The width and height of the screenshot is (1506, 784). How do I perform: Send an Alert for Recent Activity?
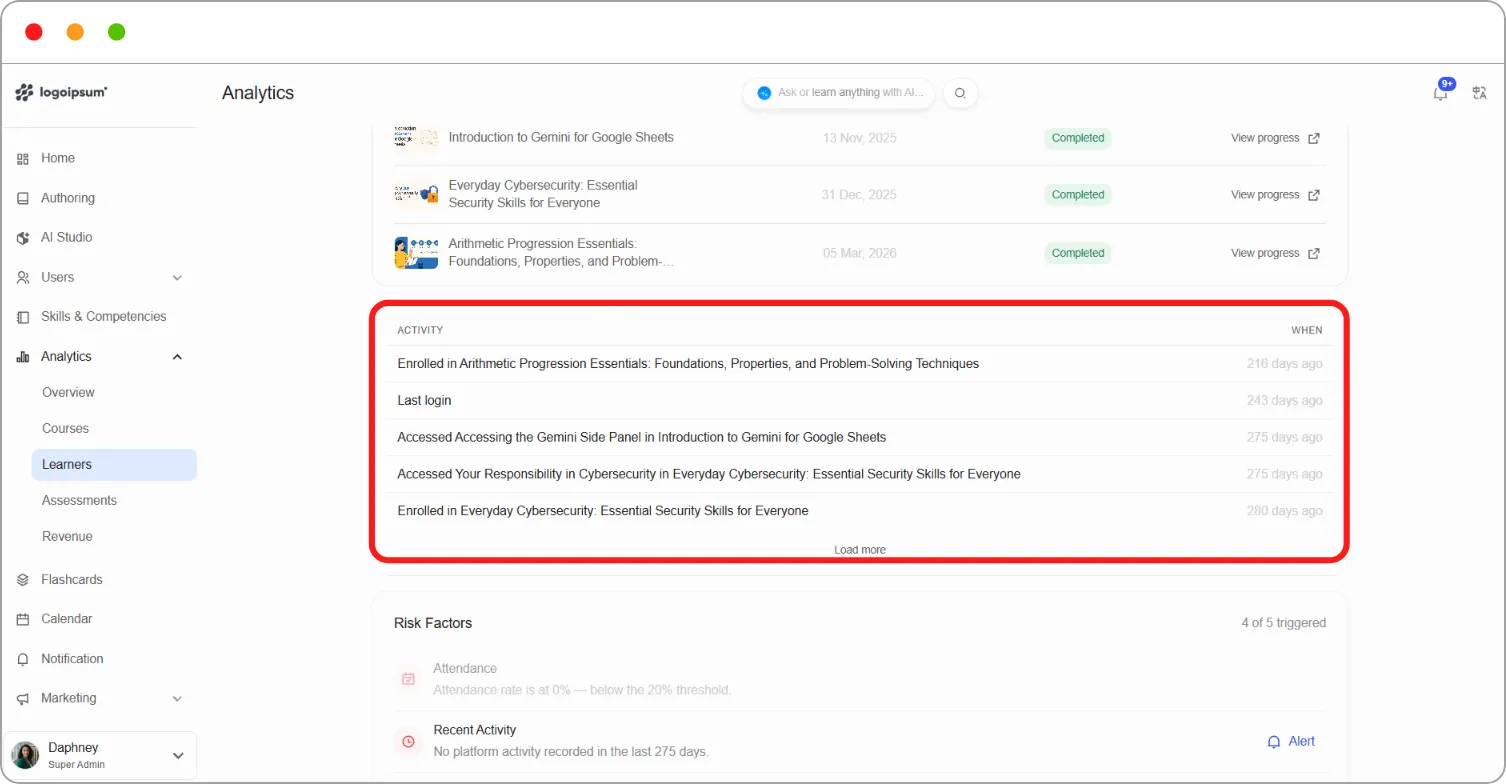point(1291,742)
